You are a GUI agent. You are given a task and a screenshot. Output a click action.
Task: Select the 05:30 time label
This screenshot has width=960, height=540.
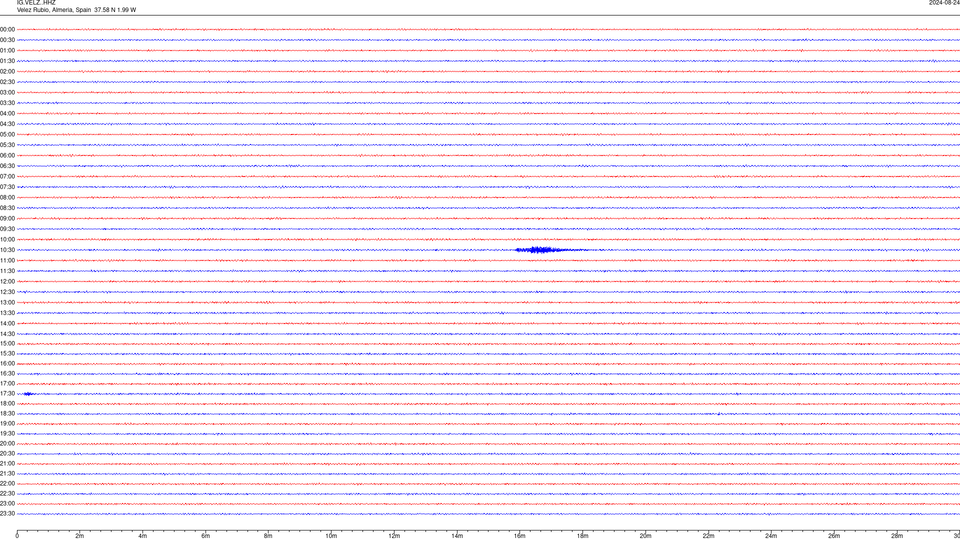pos(7,145)
